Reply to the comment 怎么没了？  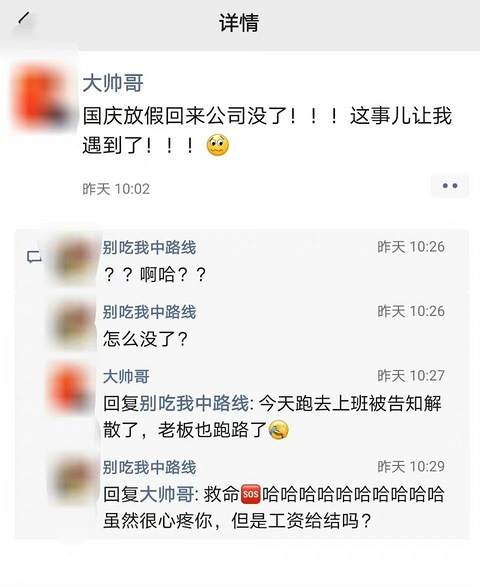pos(145,339)
